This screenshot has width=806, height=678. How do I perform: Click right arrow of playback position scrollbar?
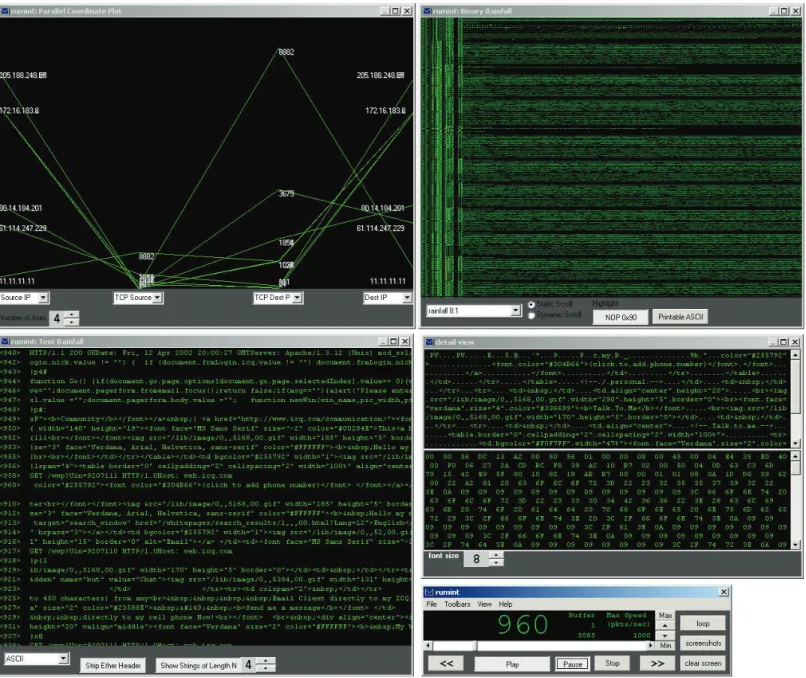pyautogui.click(x=650, y=646)
